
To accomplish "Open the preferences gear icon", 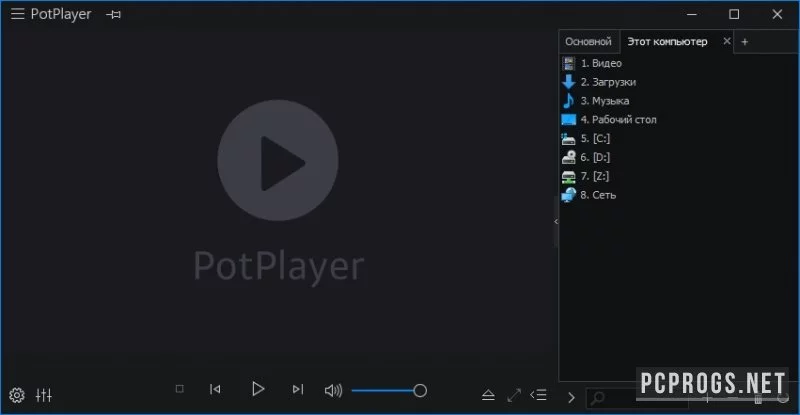I will click(17, 395).
